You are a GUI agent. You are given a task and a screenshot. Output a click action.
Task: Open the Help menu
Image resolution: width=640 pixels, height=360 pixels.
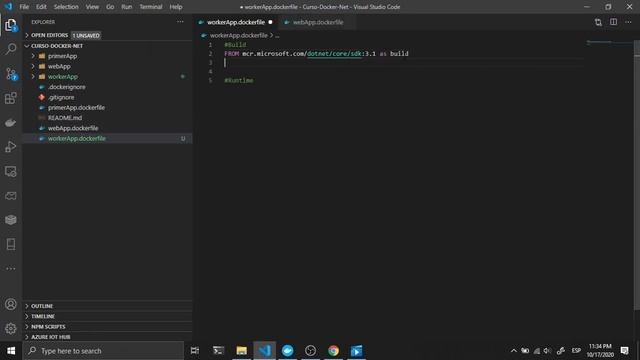(x=176, y=7)
